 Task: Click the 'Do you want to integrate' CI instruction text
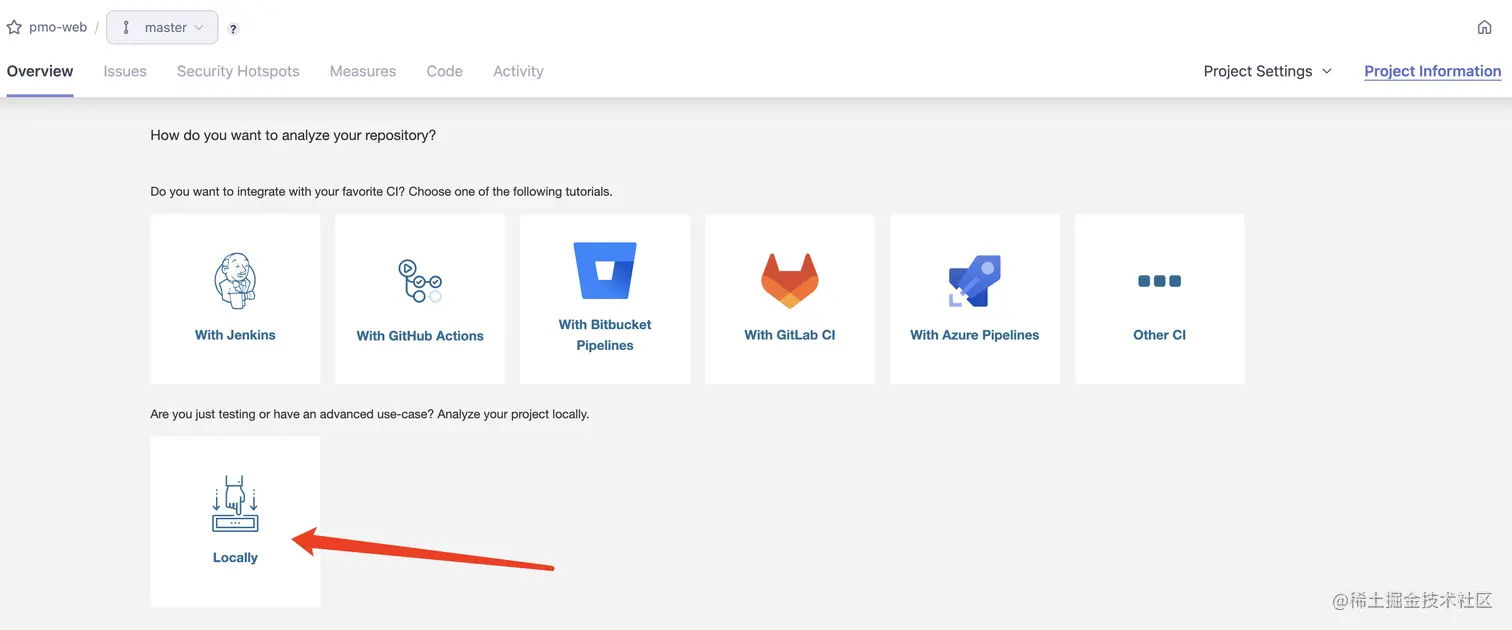point(381,191)
